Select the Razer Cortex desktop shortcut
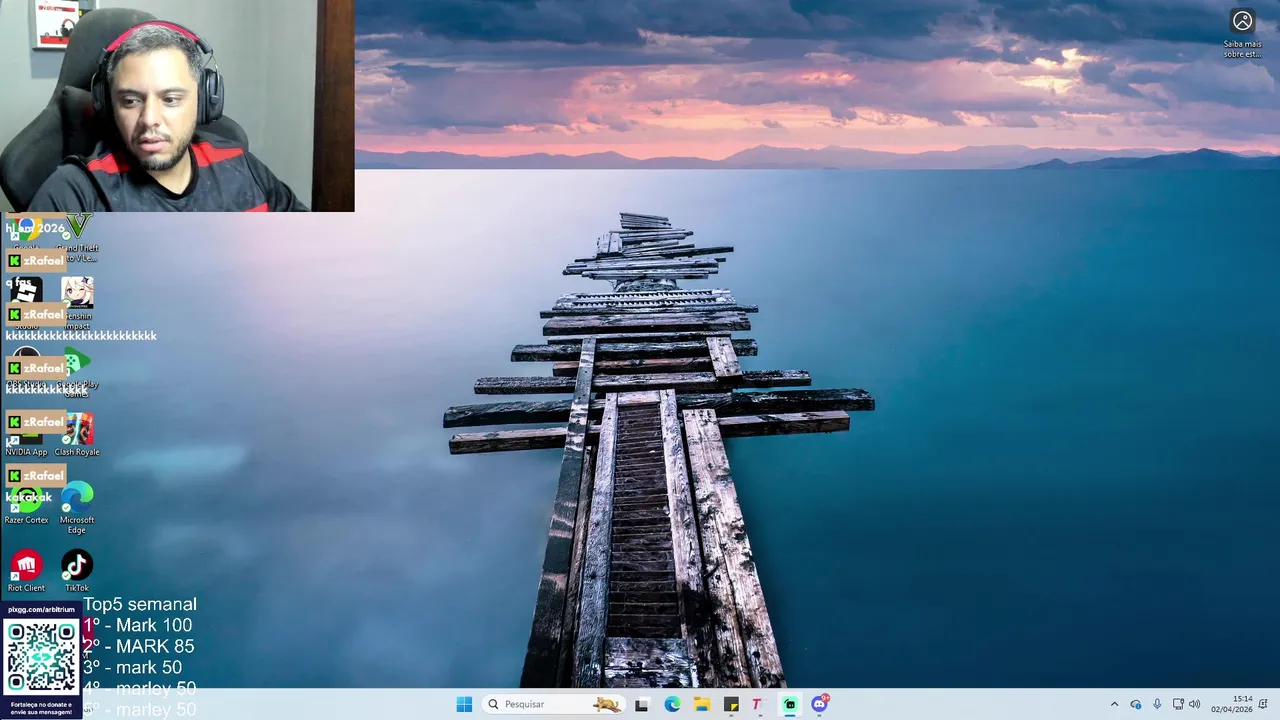Image resolution: width=1280 pixels, height=720 pixels. 26,503
